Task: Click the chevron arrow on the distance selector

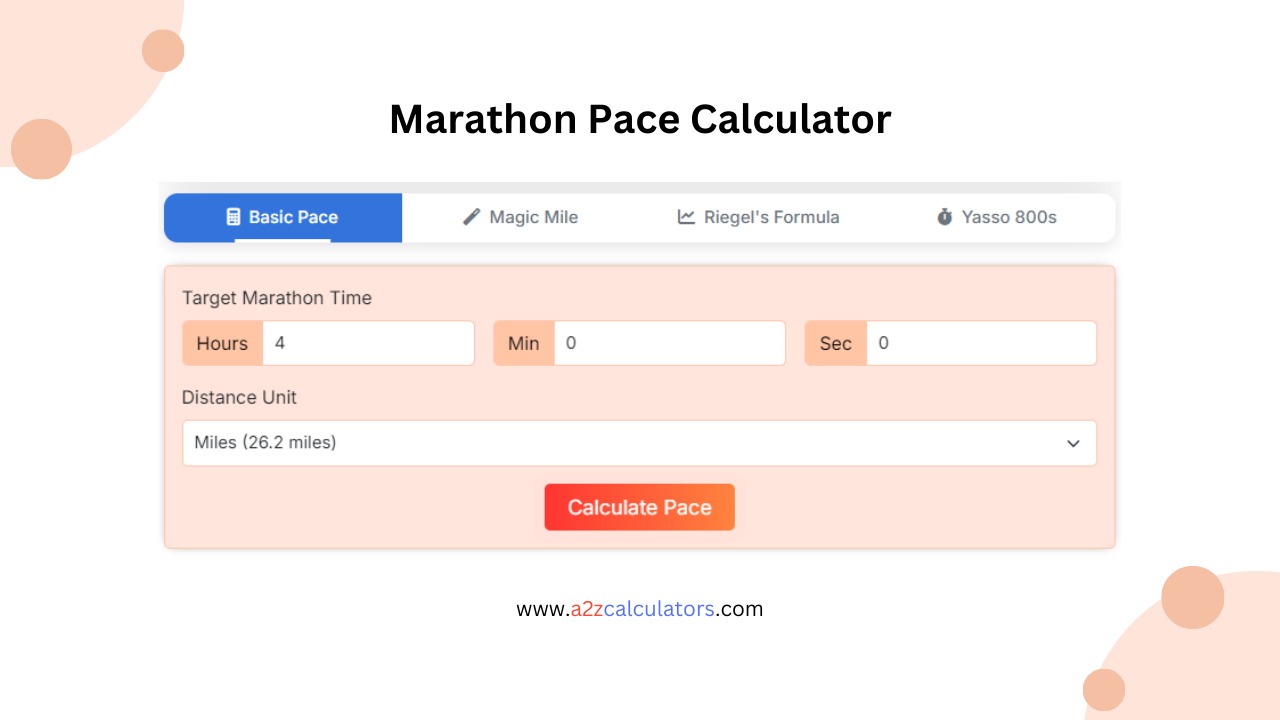Action: pyautogui.click(x=1074, y=443)
